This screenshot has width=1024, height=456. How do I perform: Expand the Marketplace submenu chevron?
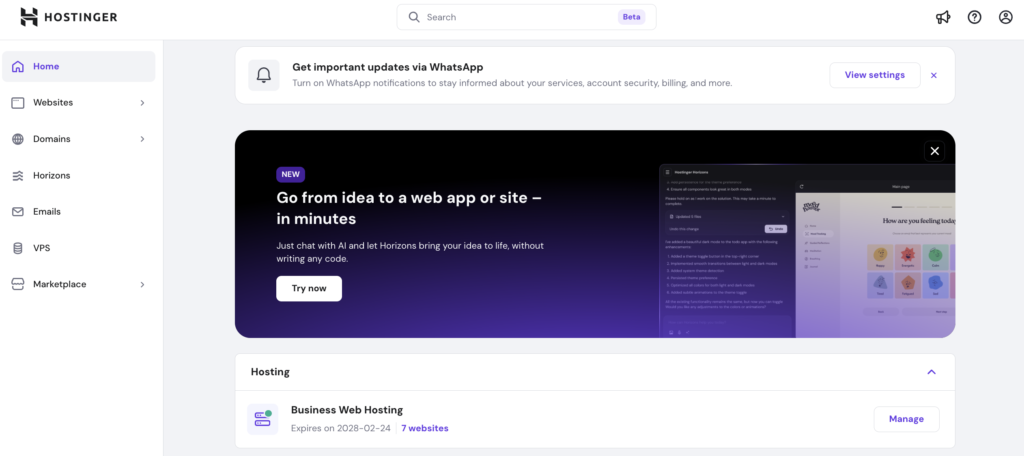pos(142,284)
